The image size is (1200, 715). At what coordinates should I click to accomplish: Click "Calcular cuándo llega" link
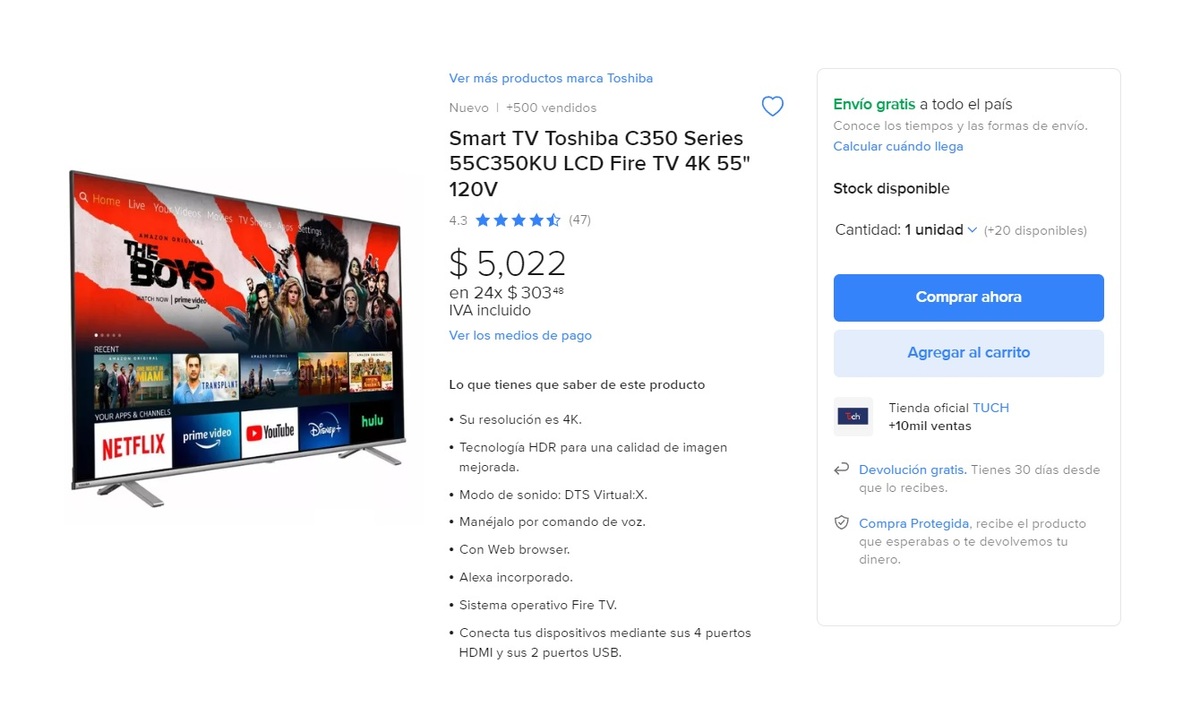[898, 146]
